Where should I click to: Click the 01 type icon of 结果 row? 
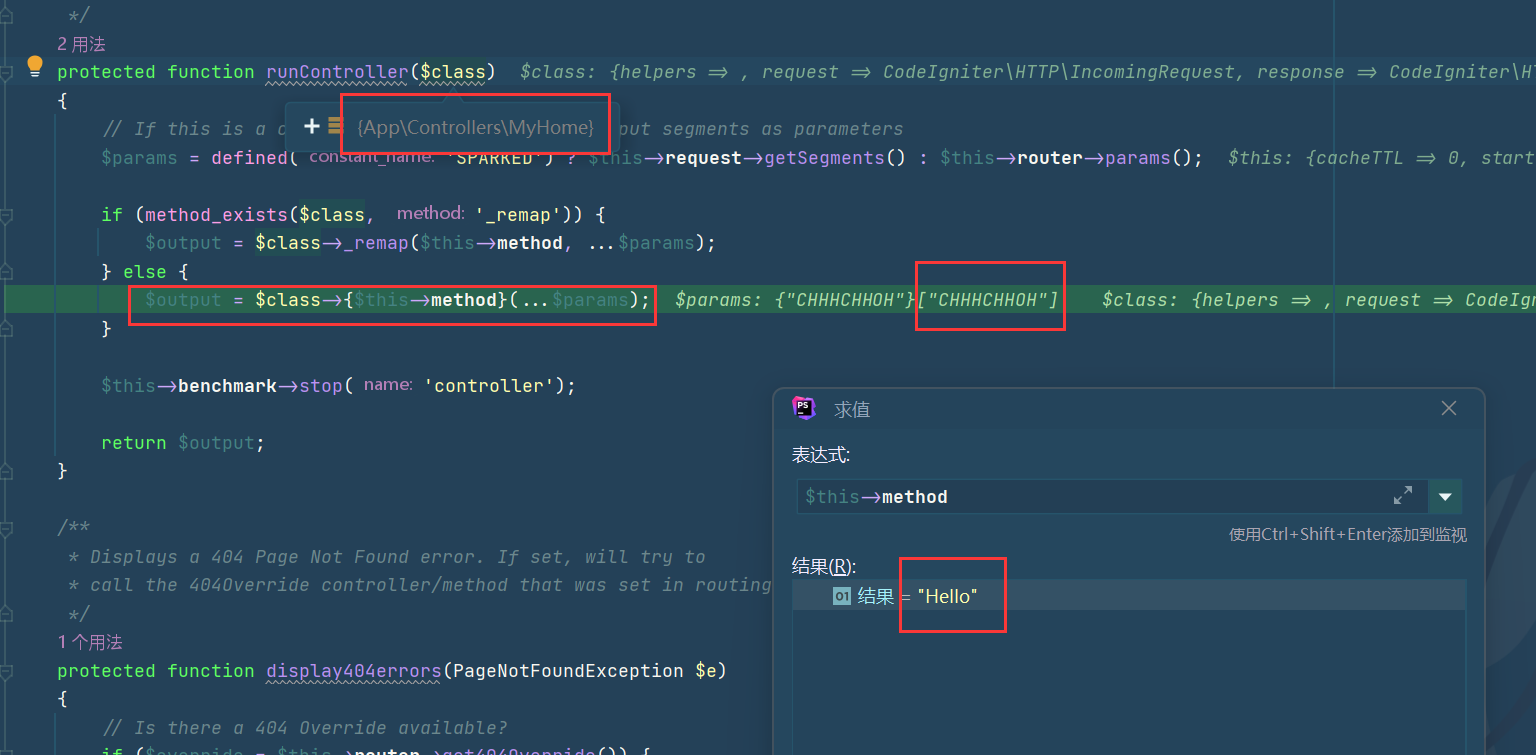pyautogui.click(x=842, y=596)
